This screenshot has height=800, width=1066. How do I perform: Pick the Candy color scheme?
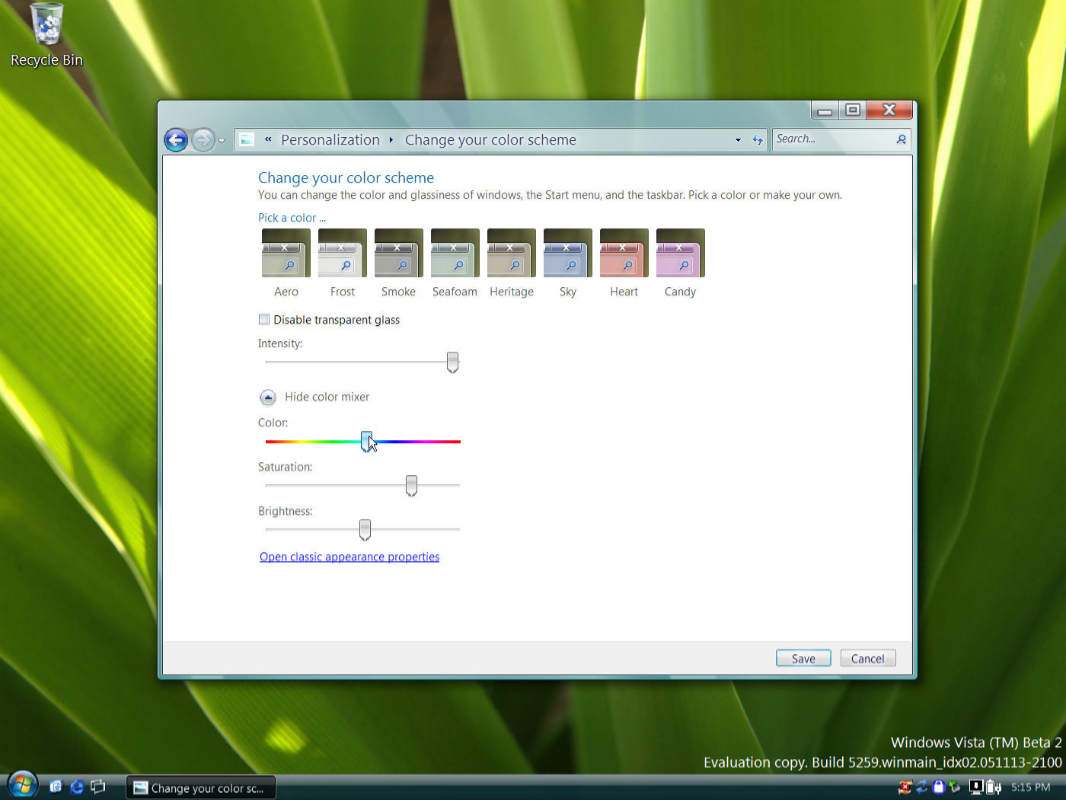[680, 253]
